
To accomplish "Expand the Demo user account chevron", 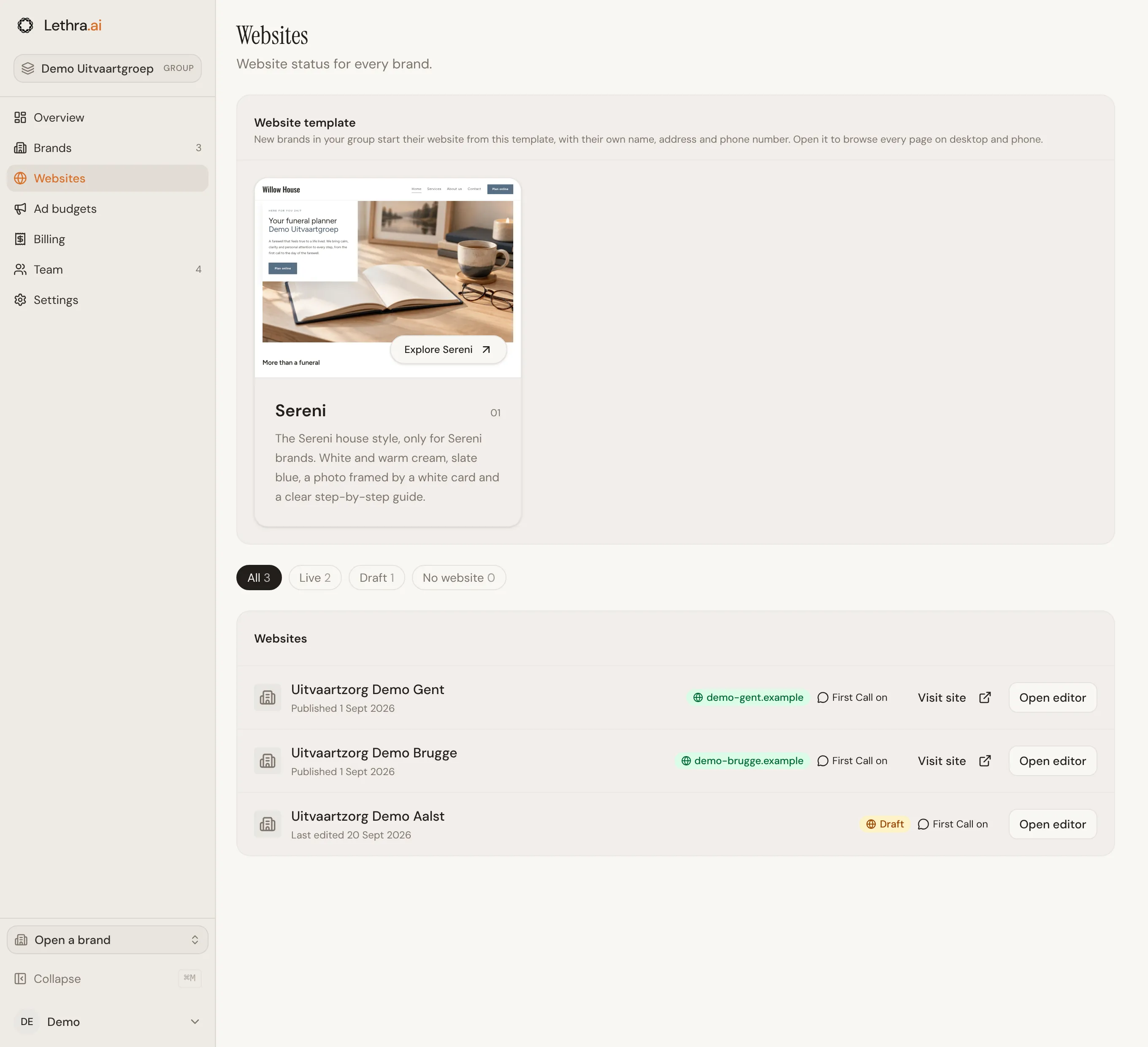I will pyautogui.click(x=195, y=1021).
